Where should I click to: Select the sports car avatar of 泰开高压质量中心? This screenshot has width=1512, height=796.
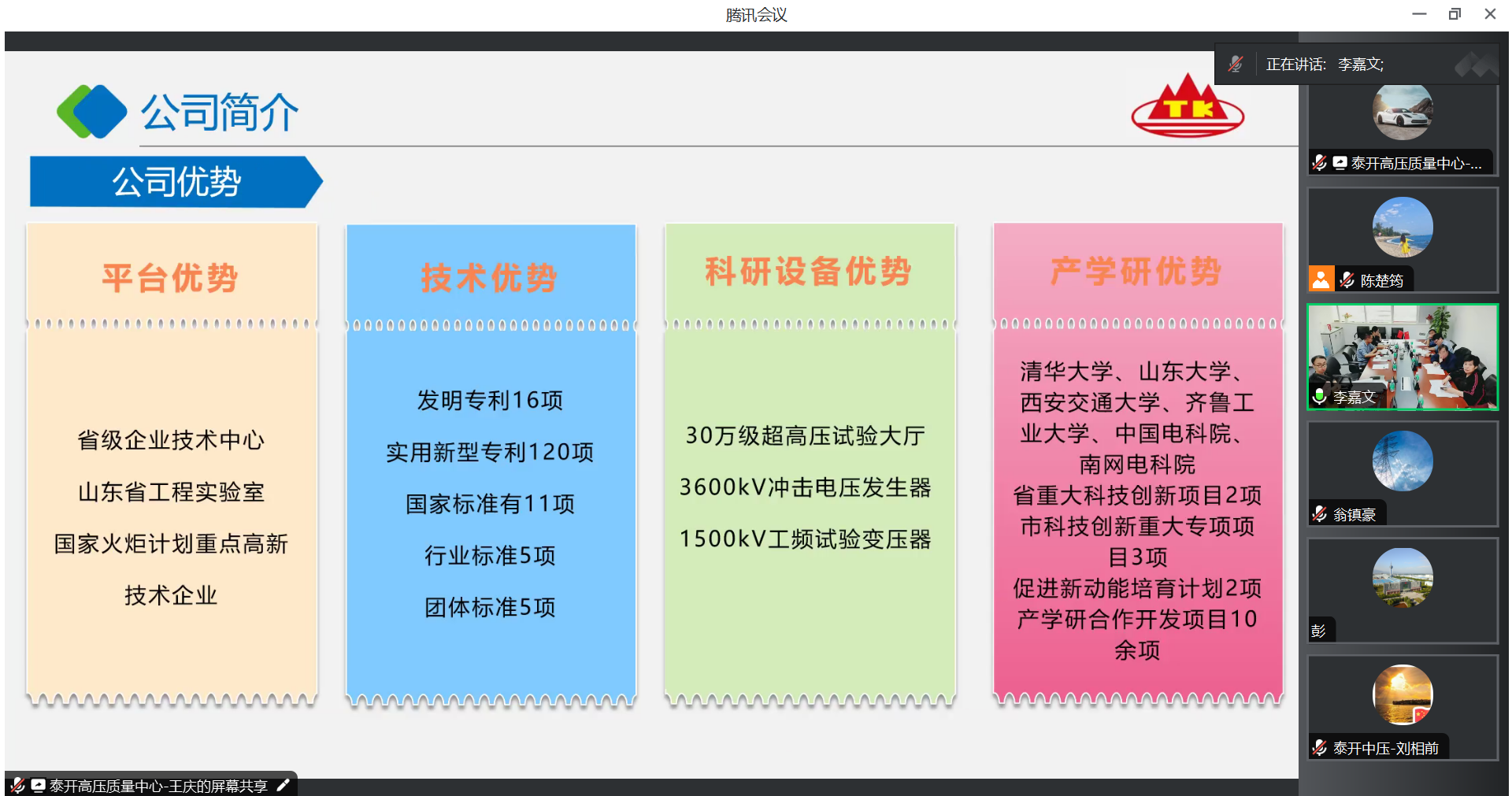point(1403,112)
